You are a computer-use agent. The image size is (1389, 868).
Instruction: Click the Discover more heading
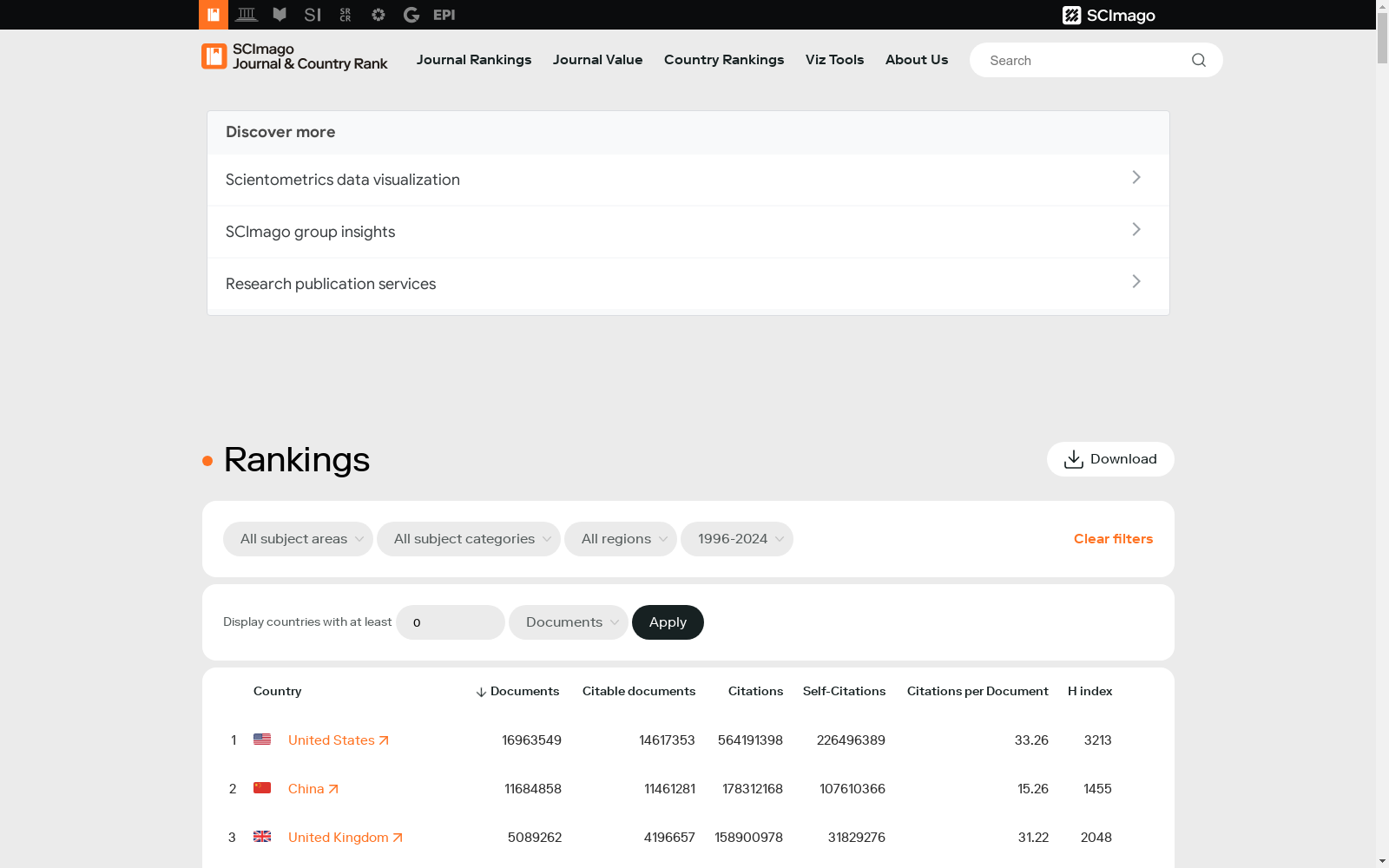coord(280,132)
